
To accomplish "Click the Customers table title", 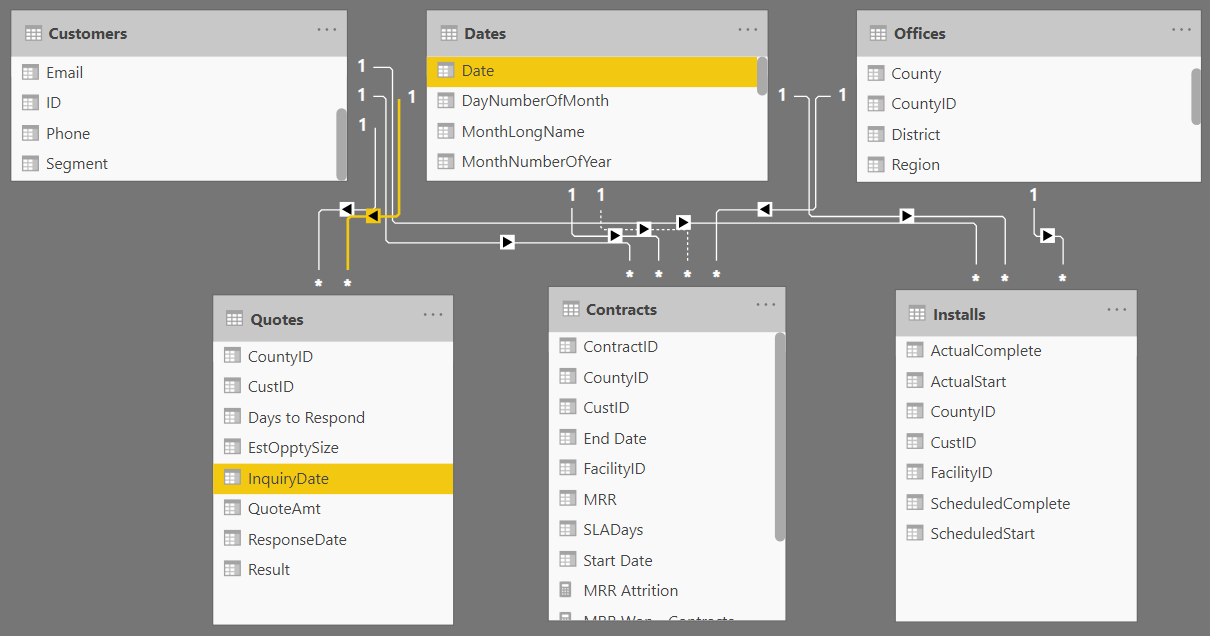I will pos(88,33).
